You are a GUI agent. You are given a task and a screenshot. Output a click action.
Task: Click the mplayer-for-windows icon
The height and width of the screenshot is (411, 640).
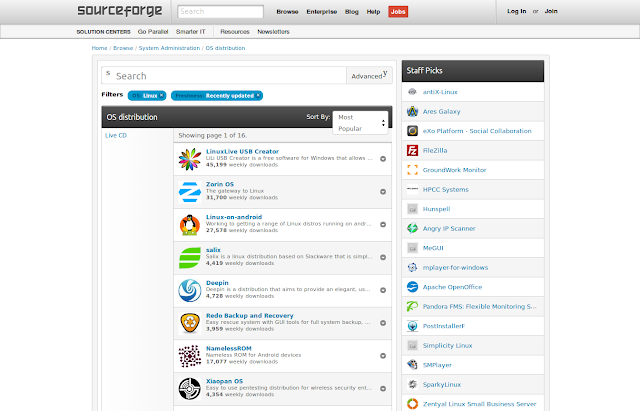pos(412,267)
